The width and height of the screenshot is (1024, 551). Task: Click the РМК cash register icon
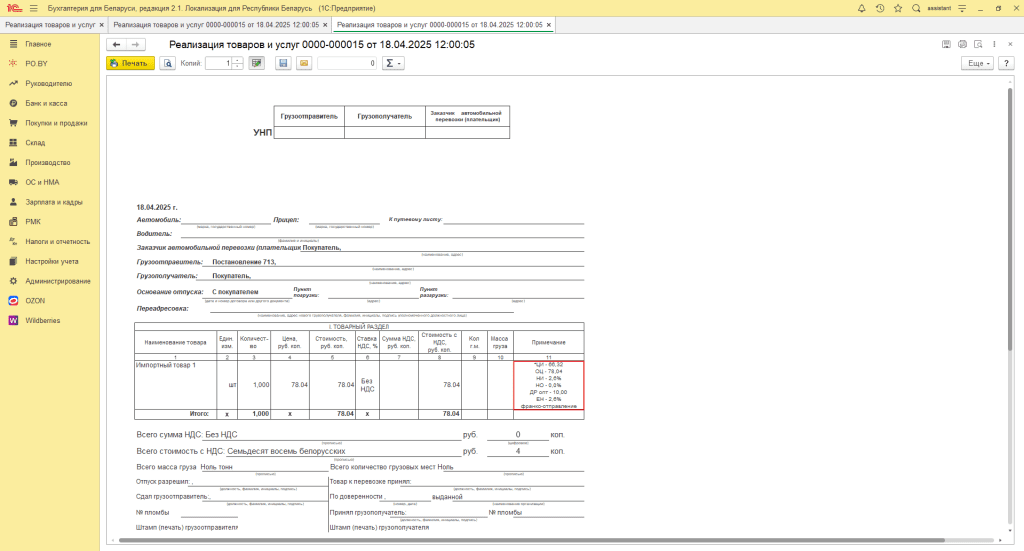click(13, 221)
